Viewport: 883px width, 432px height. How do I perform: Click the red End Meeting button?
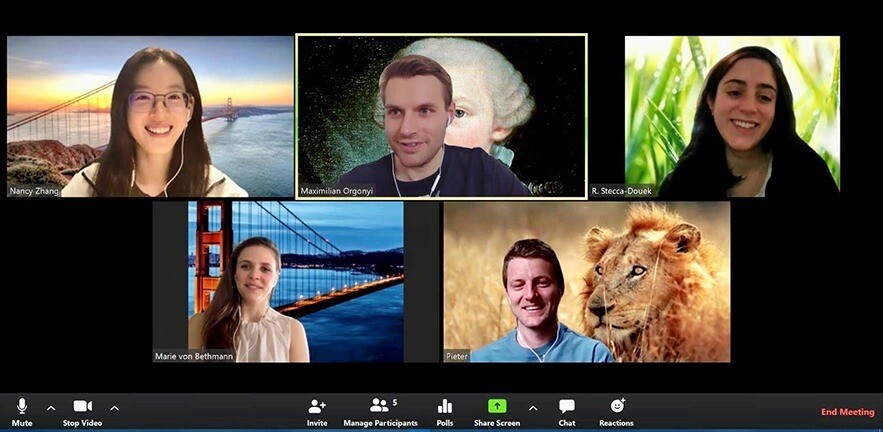click(x=847, y=412)
